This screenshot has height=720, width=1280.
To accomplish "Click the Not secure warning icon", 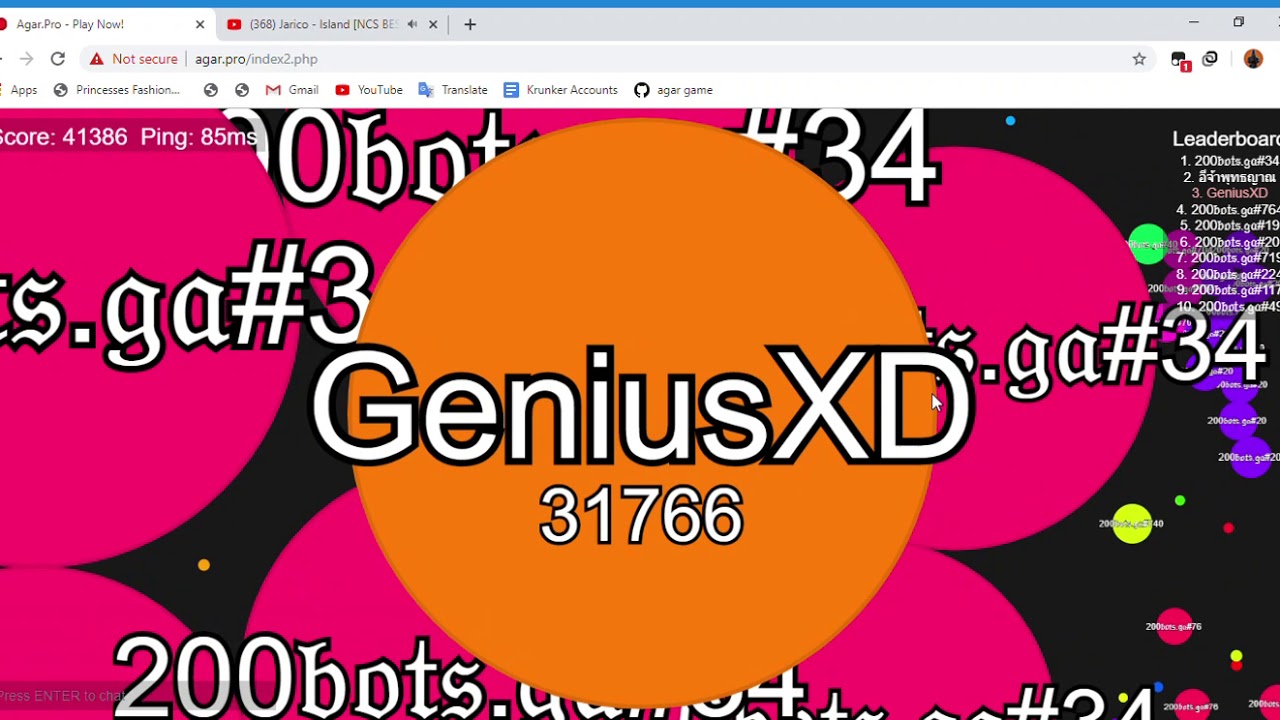I will coord(96,59).
